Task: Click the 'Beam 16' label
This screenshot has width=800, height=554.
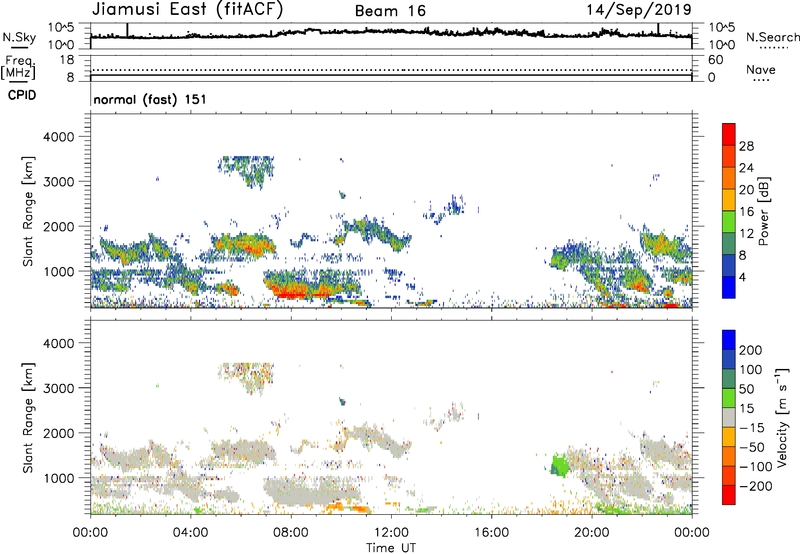Action: tap(390, 11)
